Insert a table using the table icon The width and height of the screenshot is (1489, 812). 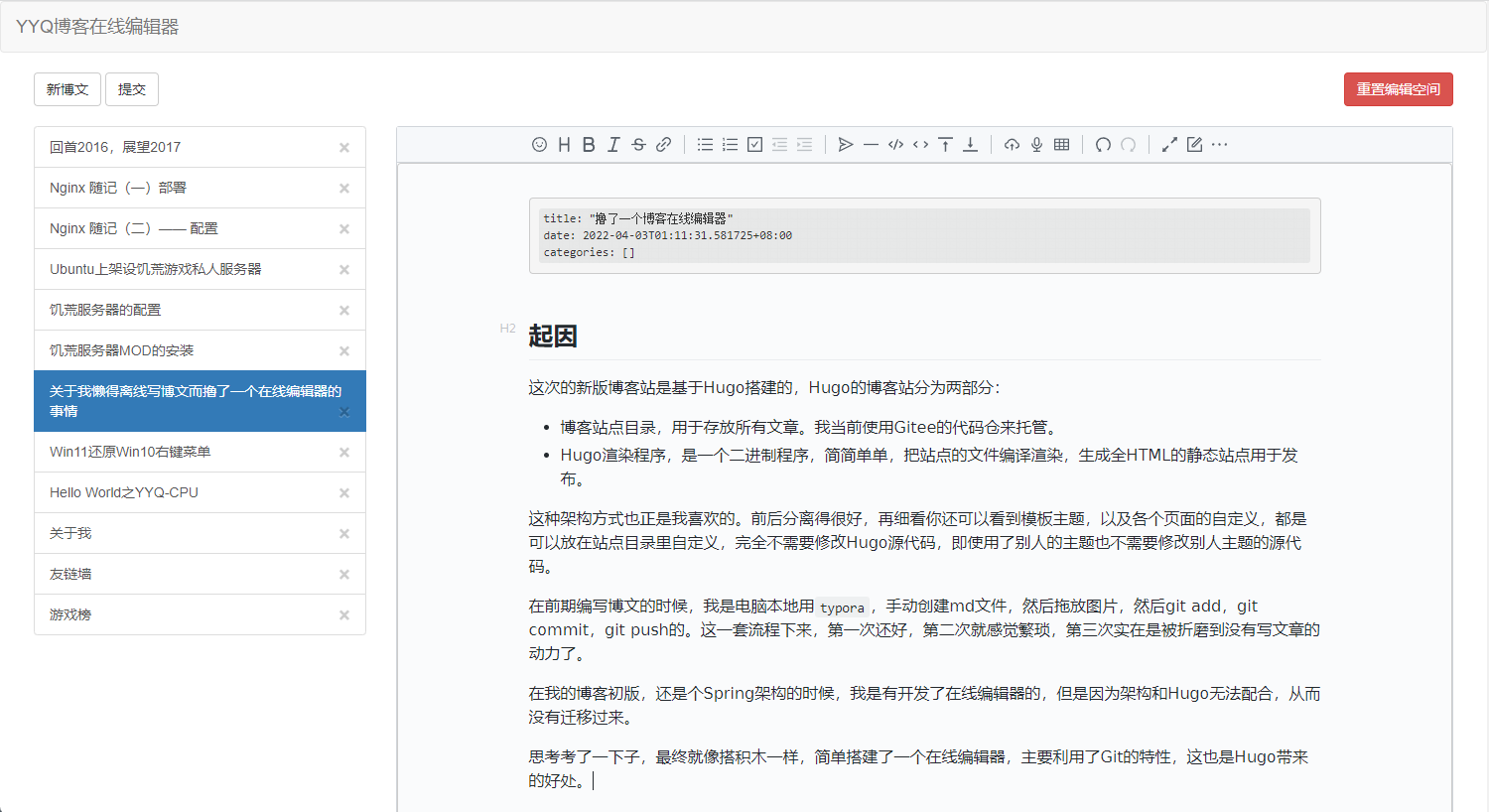1061,145
